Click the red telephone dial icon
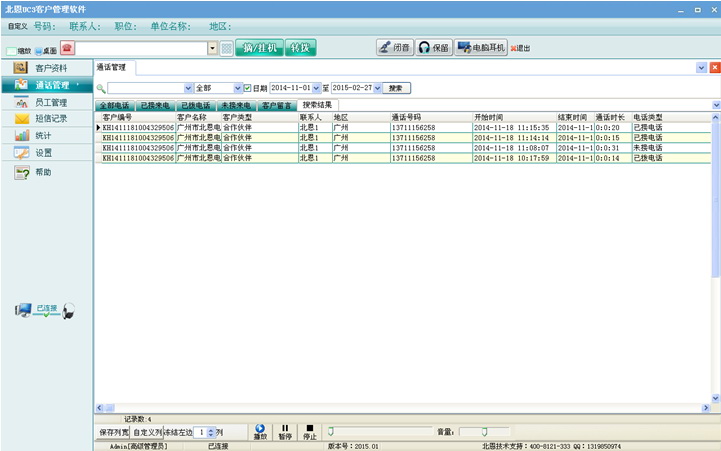The width and height of the screenshot is (721, 451). point(67,48)
